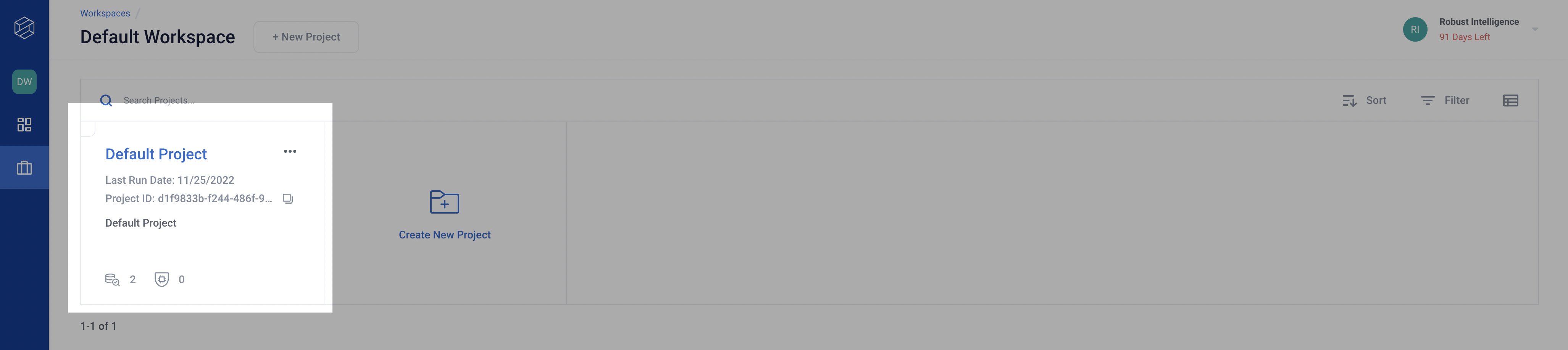Open the DW workspace avatar
Image resolution: width=1568 pixels, height=350 pixels.
pyautogui.click(x=24, y=82)
